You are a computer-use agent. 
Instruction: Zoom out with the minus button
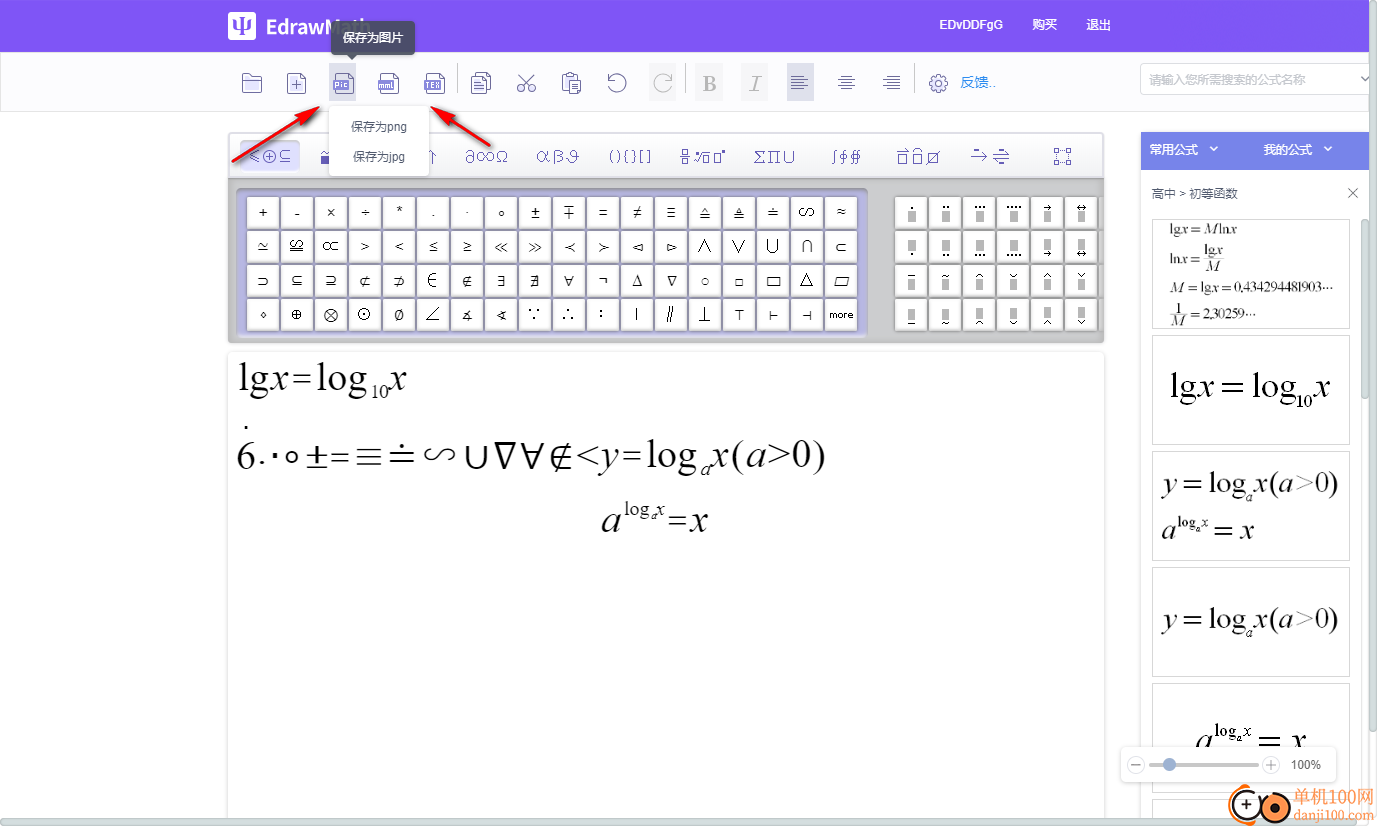(x=1136, y=765)
